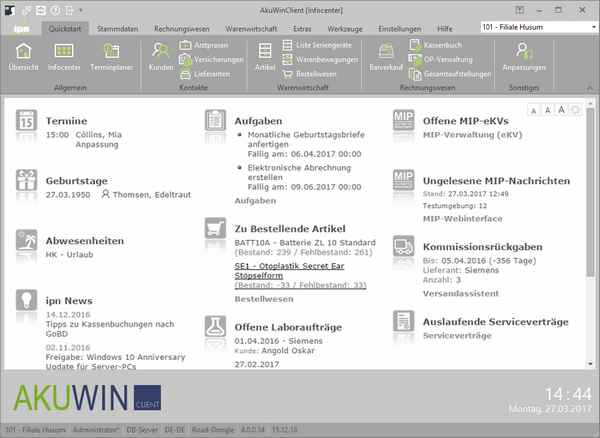The width and height of the screenshot is (600, 438).
Task: Open the Artikel ribbon icon
Action: [x=265, y=57]
